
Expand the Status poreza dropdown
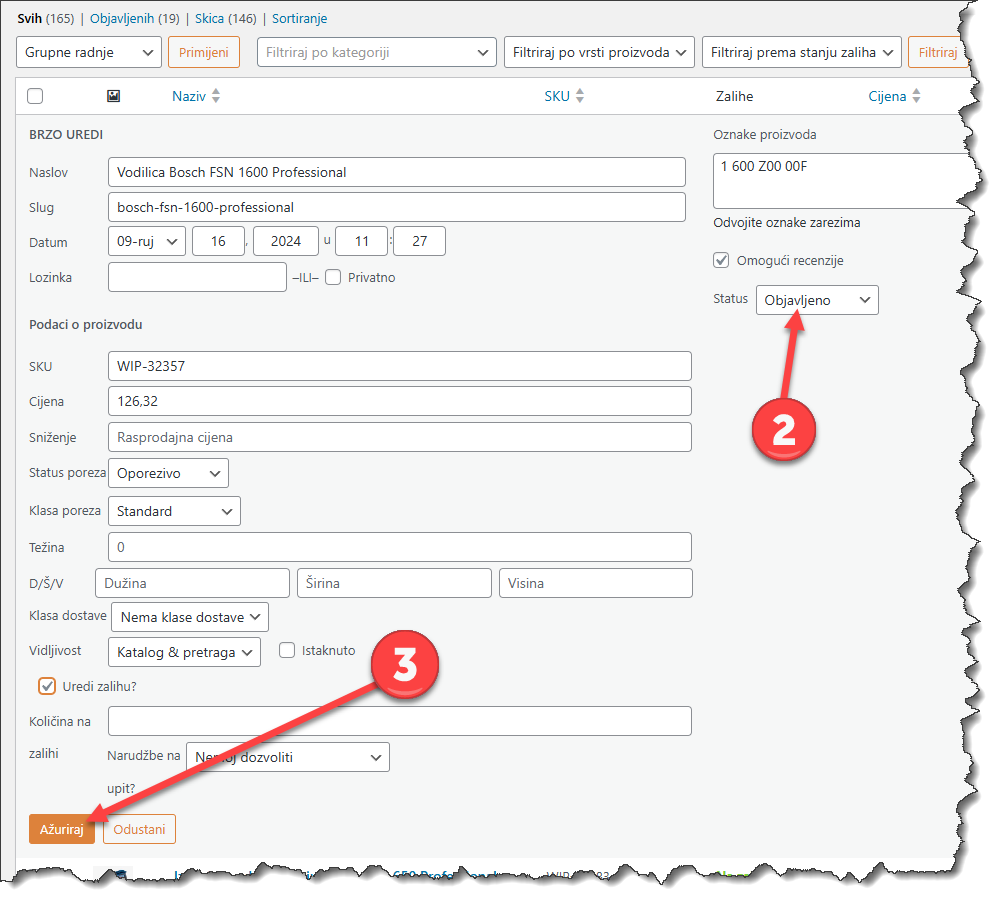tap(168, 473)
